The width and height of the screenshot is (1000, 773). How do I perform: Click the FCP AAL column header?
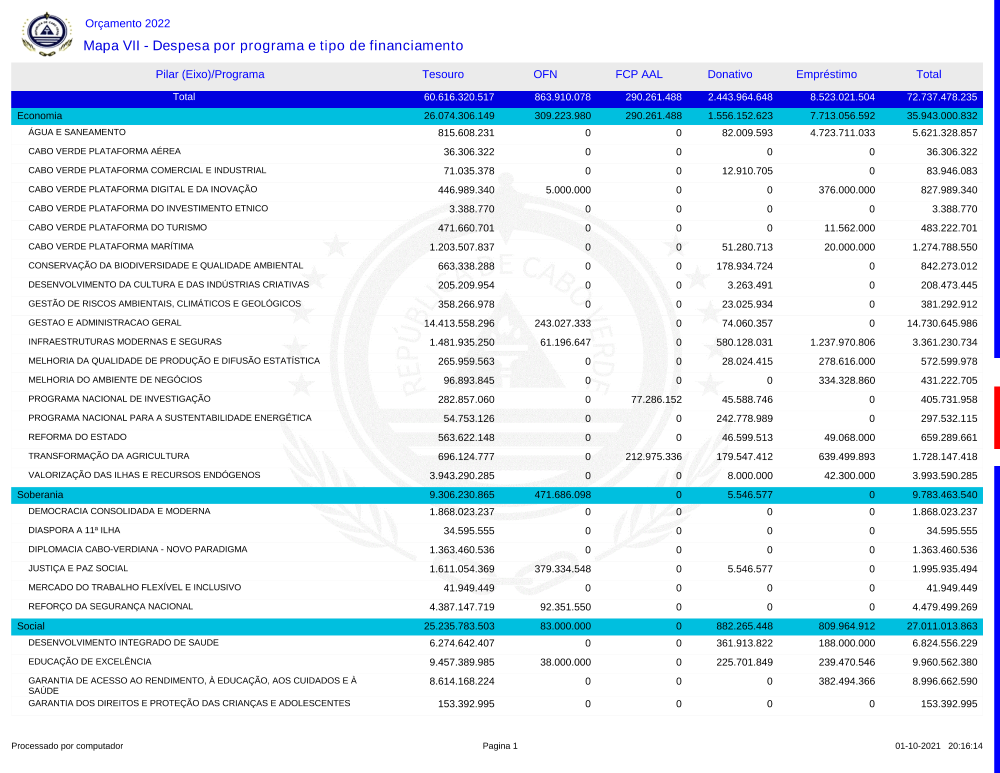(639, 74)
